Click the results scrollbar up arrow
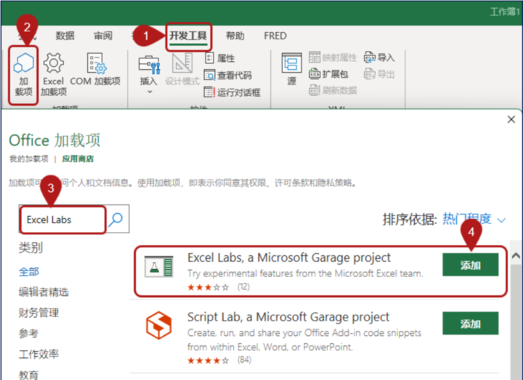The height and width of the screenshot is (380, 523). tap(516, 256)
